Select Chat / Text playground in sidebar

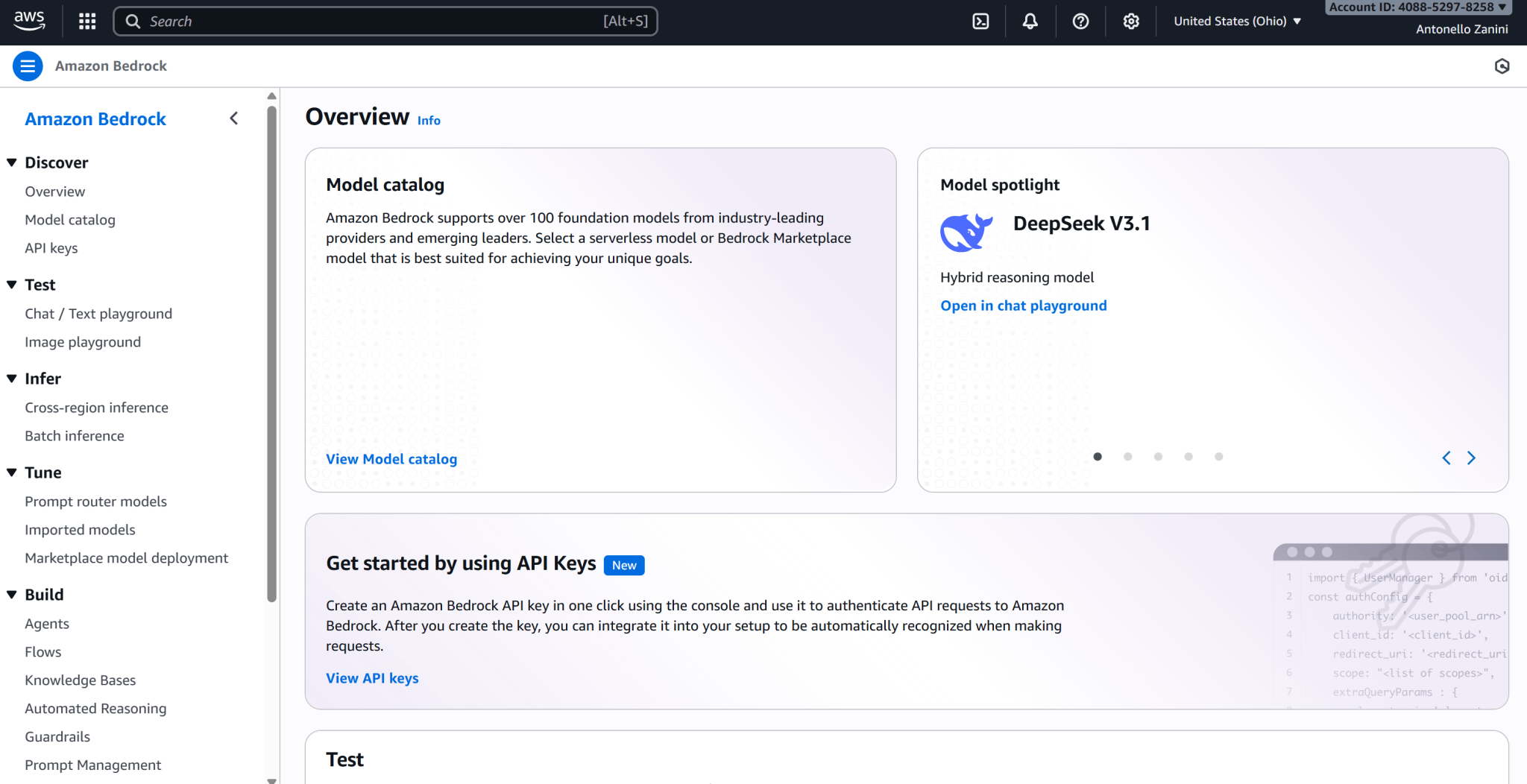point(98,313)
